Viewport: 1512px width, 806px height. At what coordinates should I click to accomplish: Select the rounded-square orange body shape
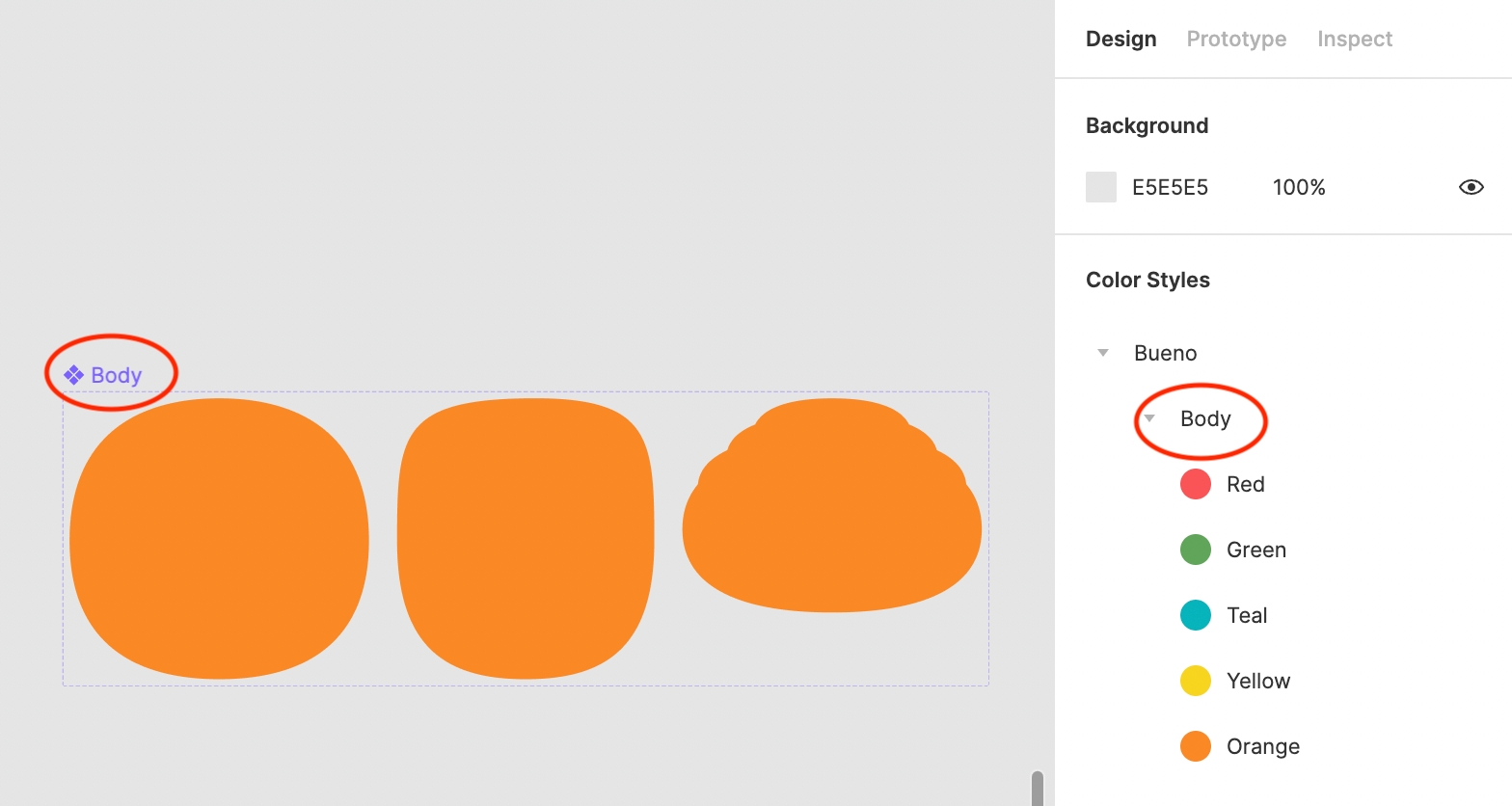[526, 539]
